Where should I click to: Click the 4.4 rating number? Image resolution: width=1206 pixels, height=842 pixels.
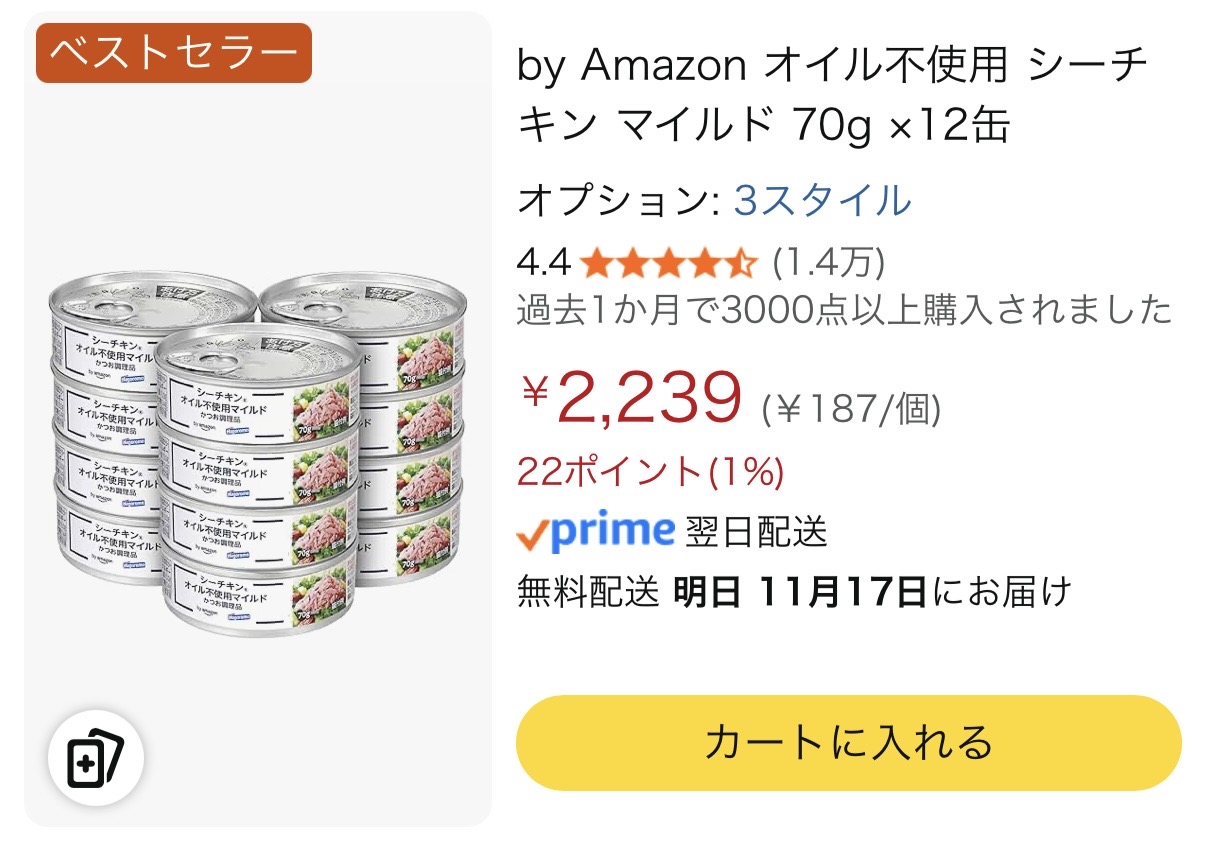543,263
